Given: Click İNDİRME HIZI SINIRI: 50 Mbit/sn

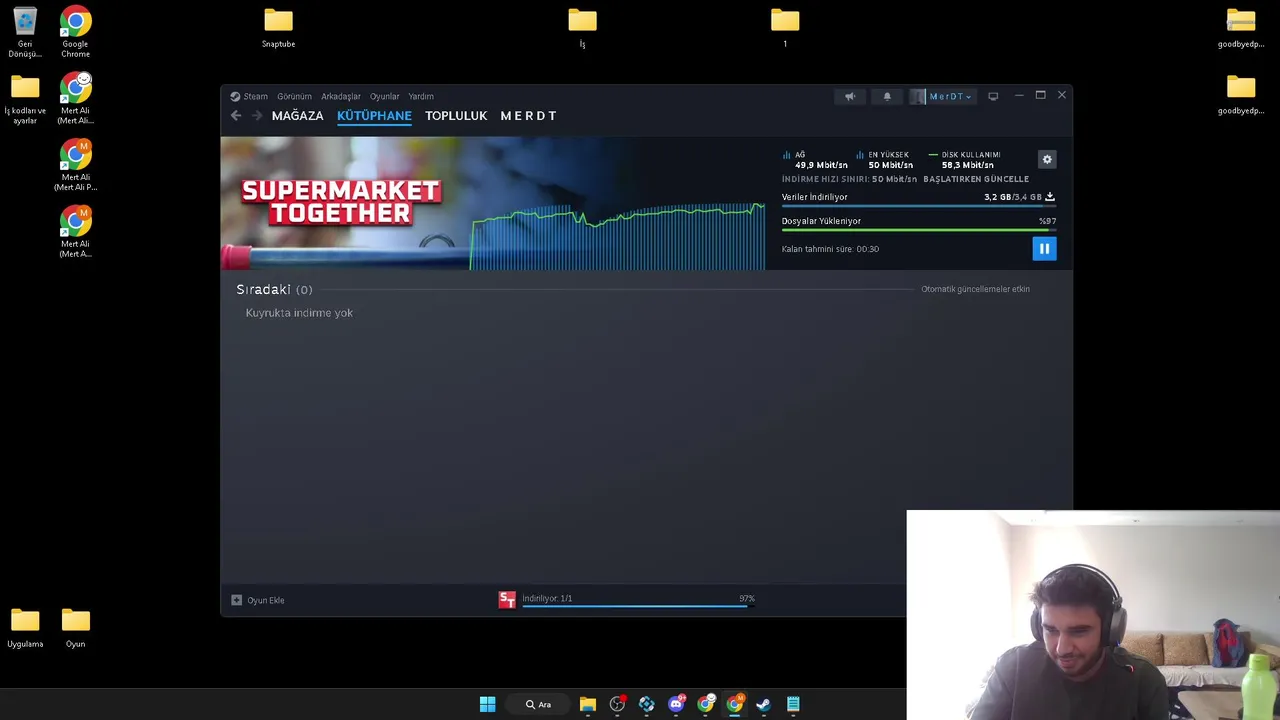Looking at the screenshot, I should tap(849, 179).
